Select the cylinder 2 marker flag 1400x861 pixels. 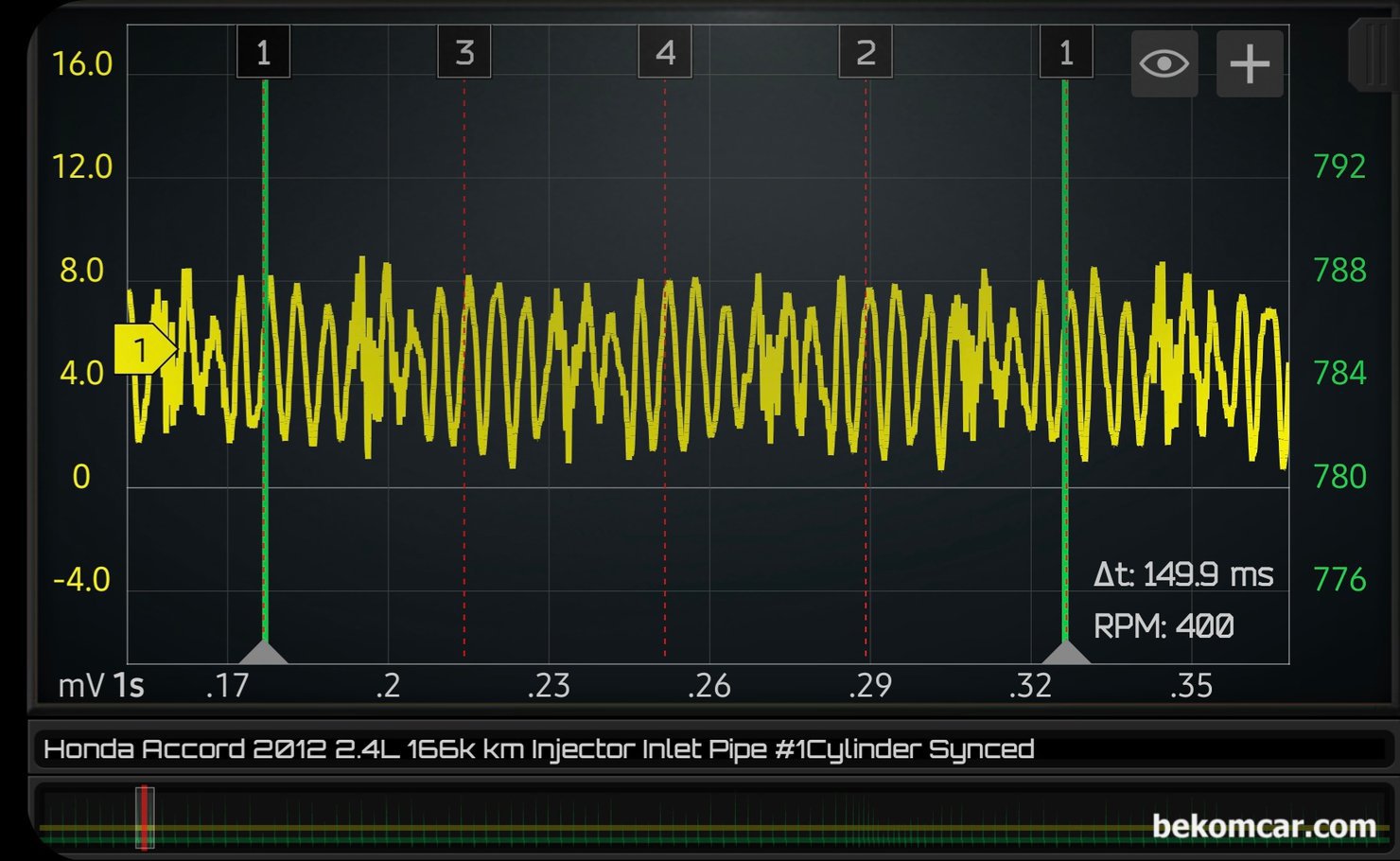[866, 53]
